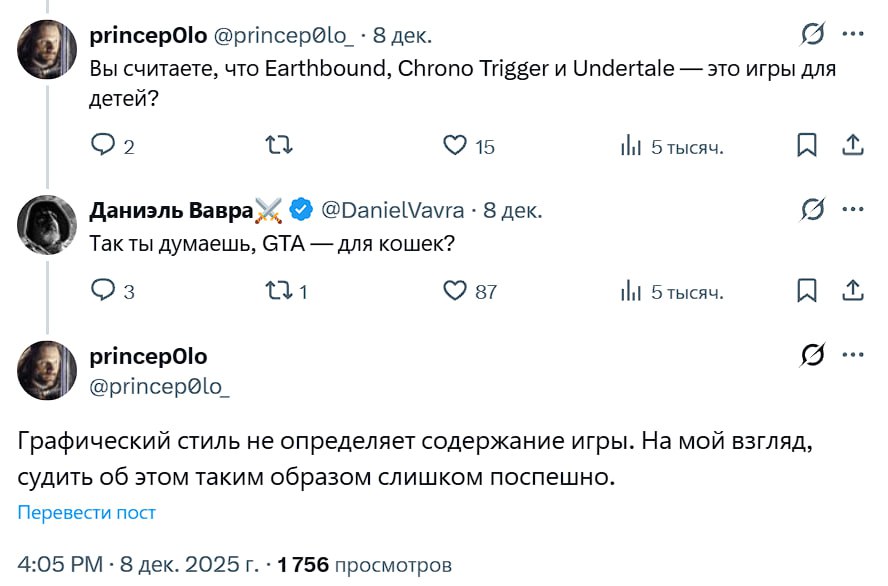Click the 4:05 PM post timestamp
Screen dimensions: 888x586
pyautogui.click(x=60, y=564)
